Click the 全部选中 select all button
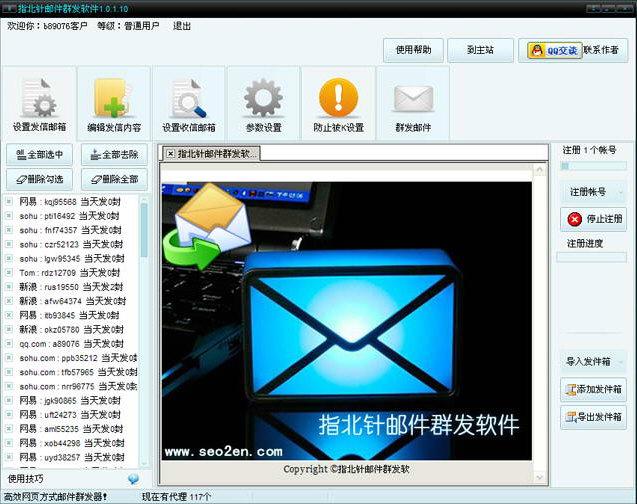Screen dimensions: 637x504 (39, 154)
